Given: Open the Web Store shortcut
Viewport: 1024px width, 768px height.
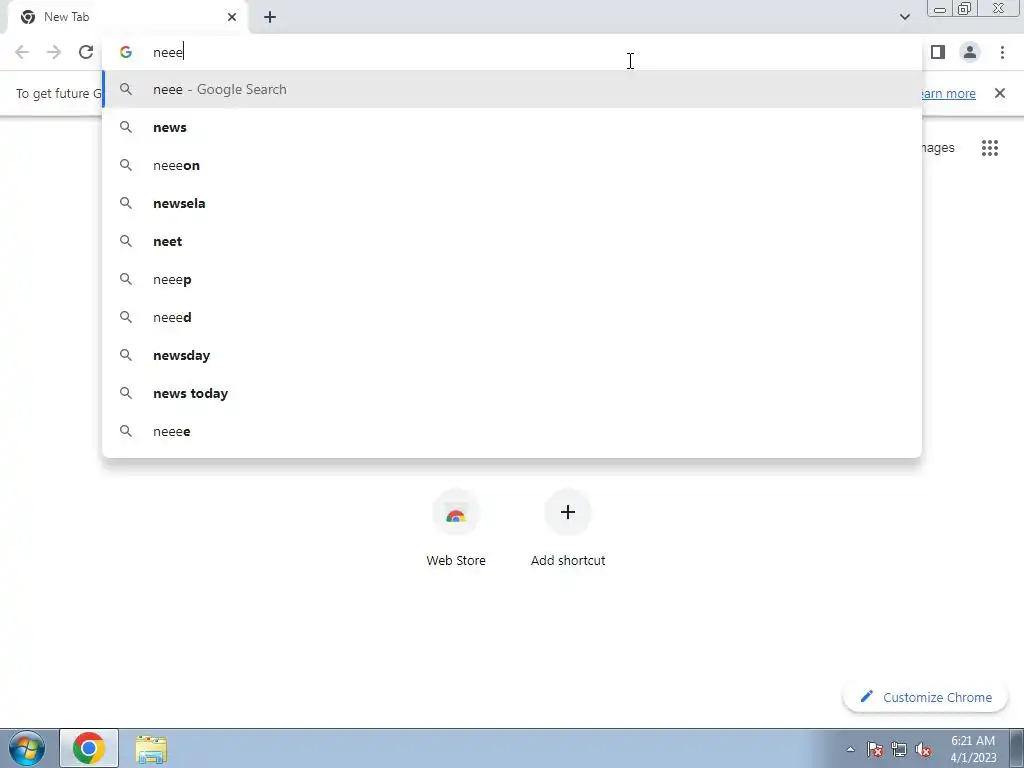Looking at the screenshot, I should point(456,530).
